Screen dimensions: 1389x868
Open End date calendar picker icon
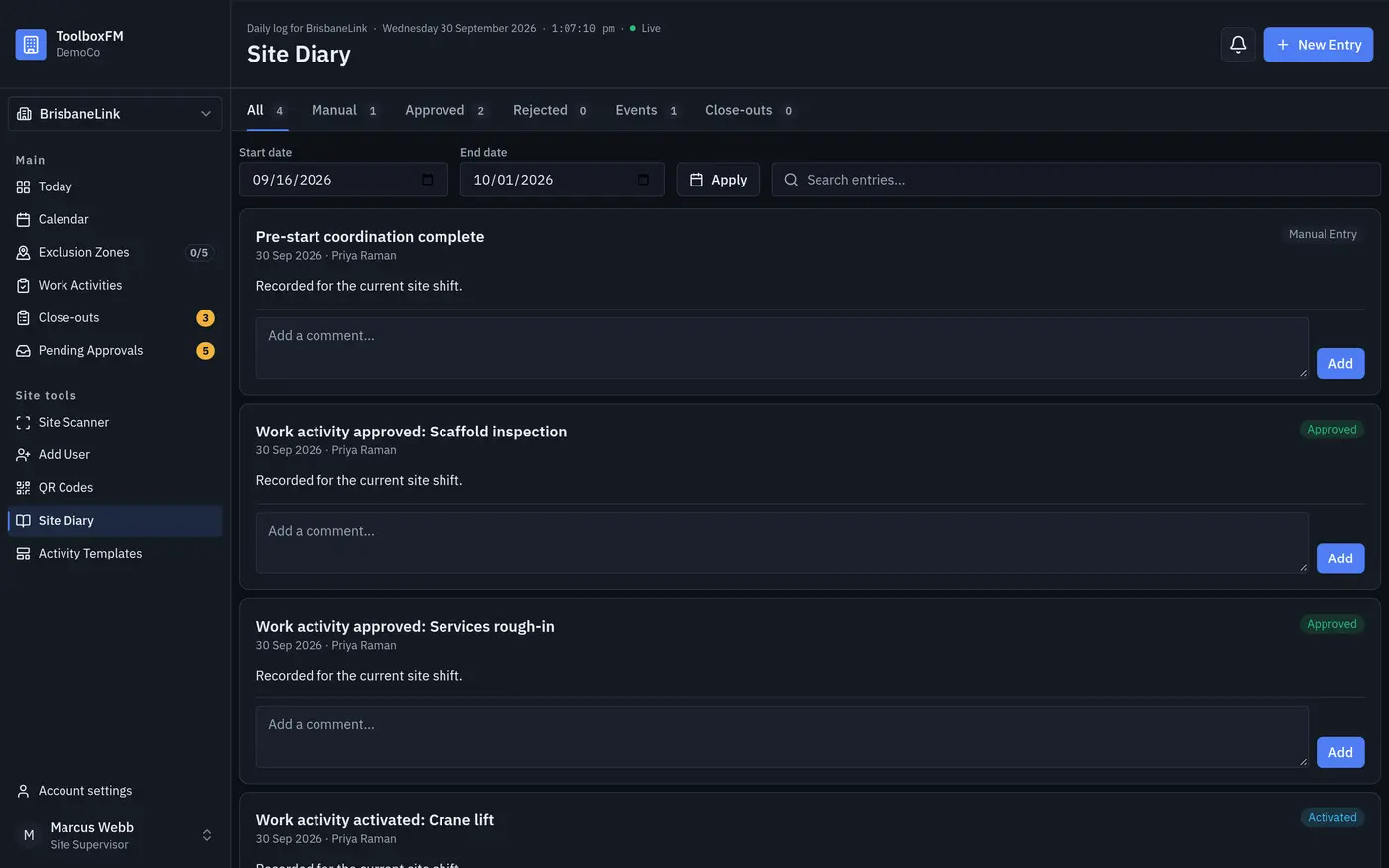(x=643, y=180)
